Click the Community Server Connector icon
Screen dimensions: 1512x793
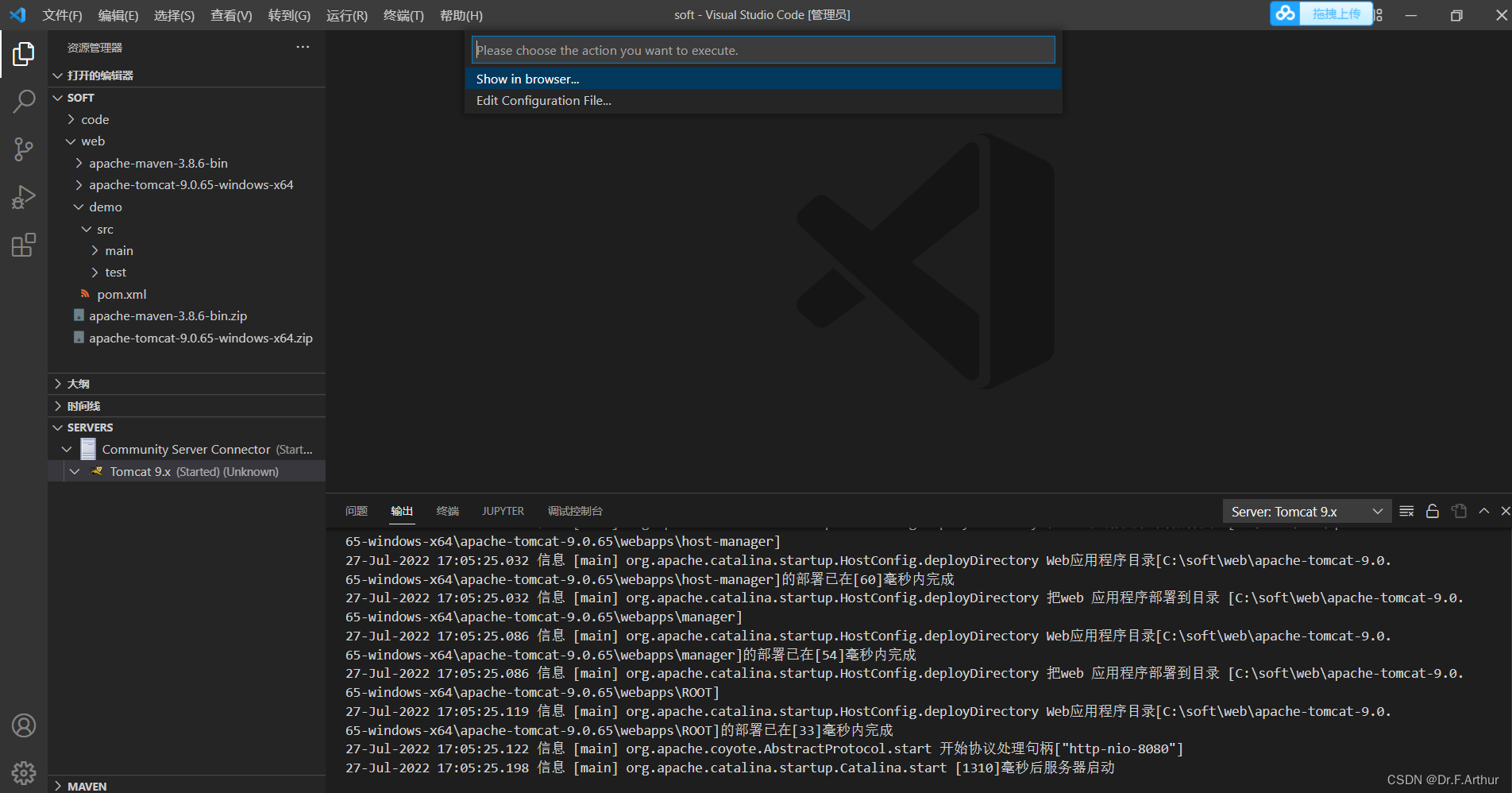(x=88, y=449)
